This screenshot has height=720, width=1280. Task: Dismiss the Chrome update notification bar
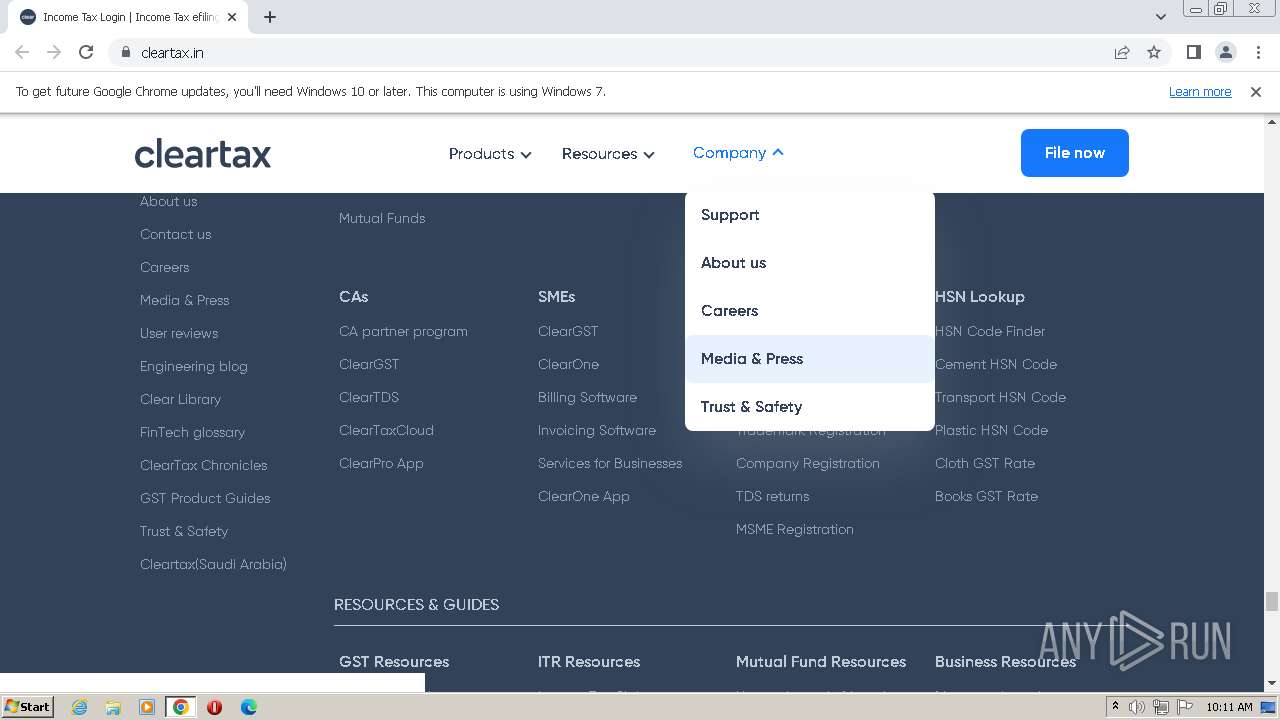pyautogui.click(x=1256, y=92)
